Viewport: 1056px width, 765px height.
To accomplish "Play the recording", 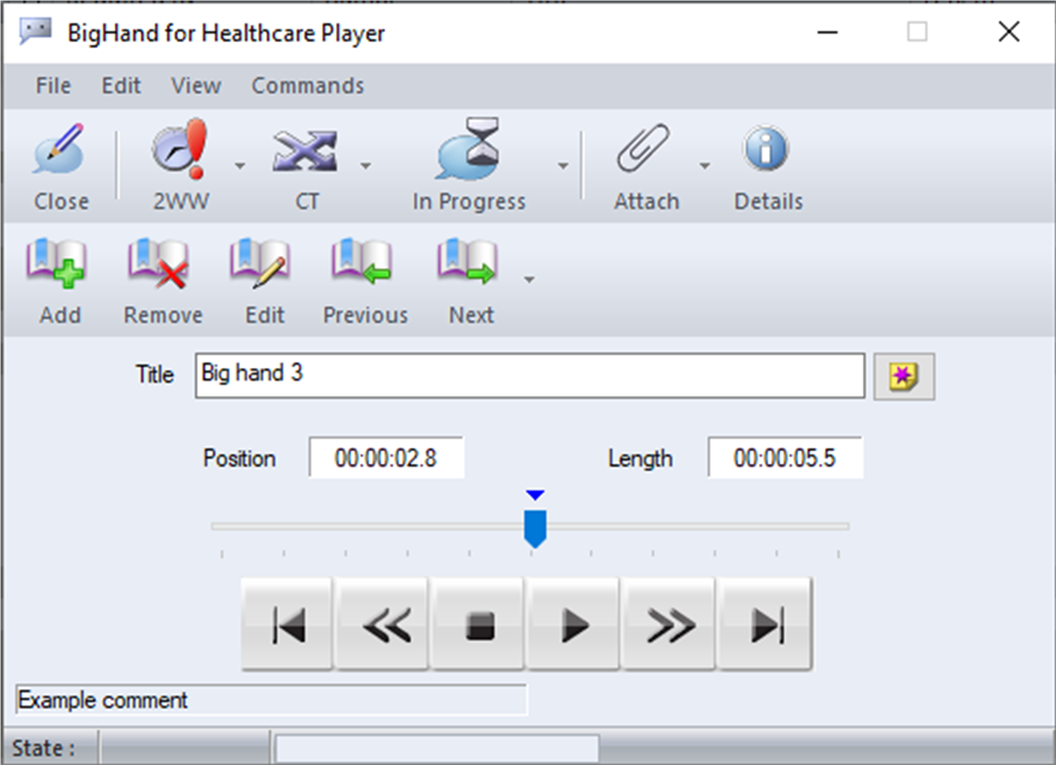I will pyautogui.click(x=574, y=624).
